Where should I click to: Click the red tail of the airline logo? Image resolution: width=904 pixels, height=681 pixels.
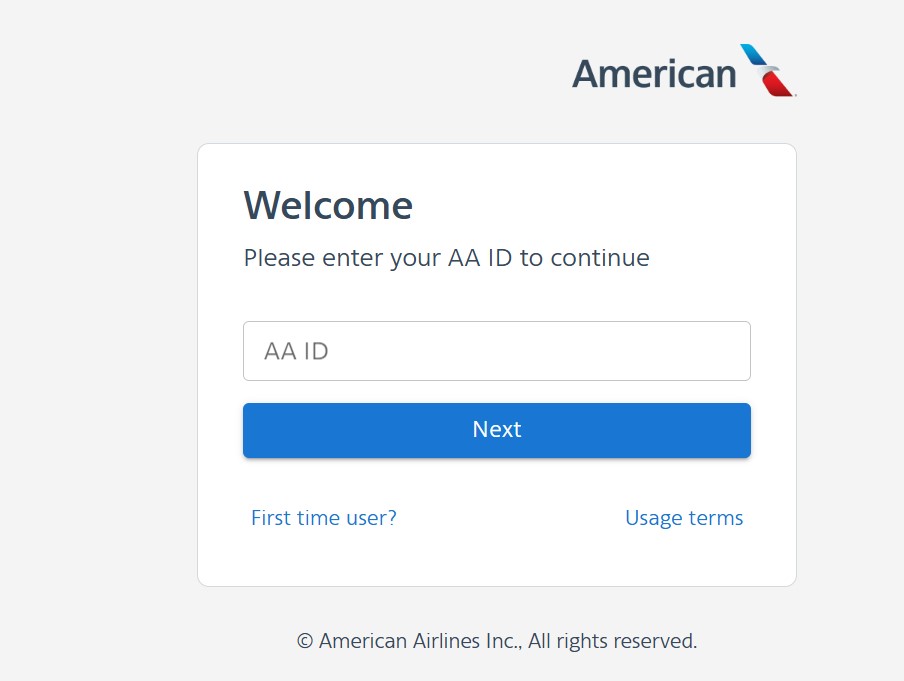click(x=777, y=82)
